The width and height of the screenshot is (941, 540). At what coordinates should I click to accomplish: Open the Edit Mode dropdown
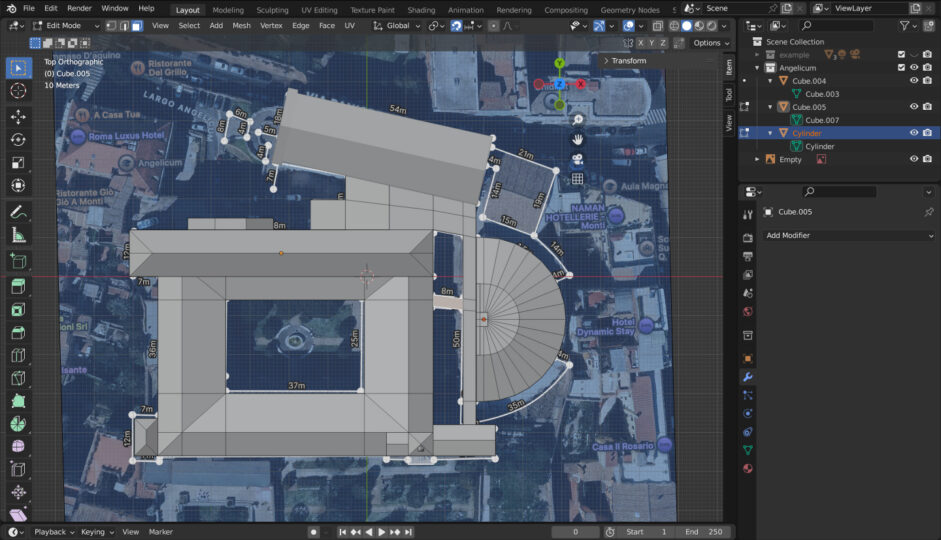[x=66, y=26]
